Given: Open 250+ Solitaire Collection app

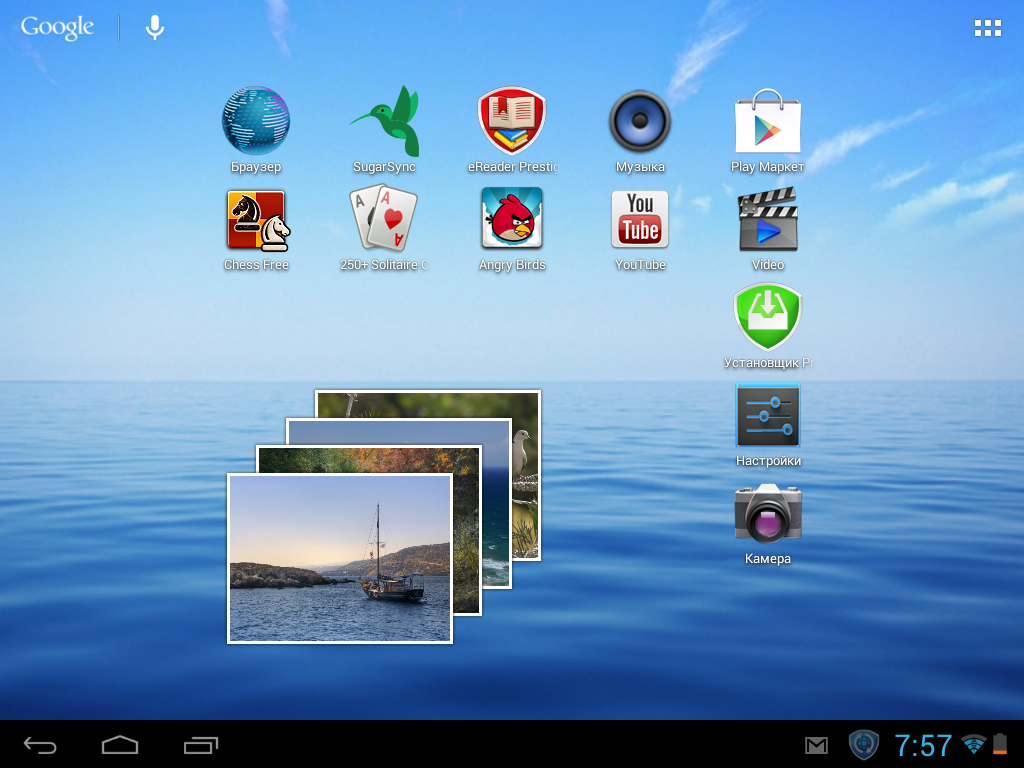Looking at the screenshot, I should pos(384,219).
